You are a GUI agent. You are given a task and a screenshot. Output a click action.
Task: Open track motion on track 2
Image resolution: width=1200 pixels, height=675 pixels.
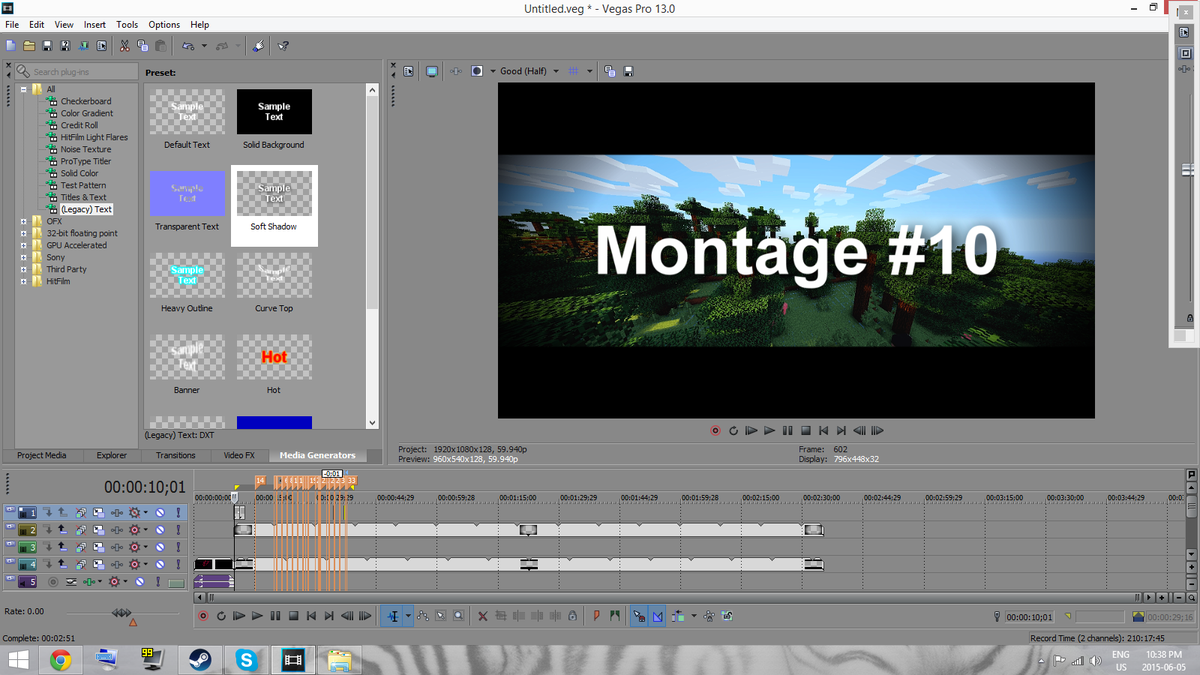[x=99, y=530]
